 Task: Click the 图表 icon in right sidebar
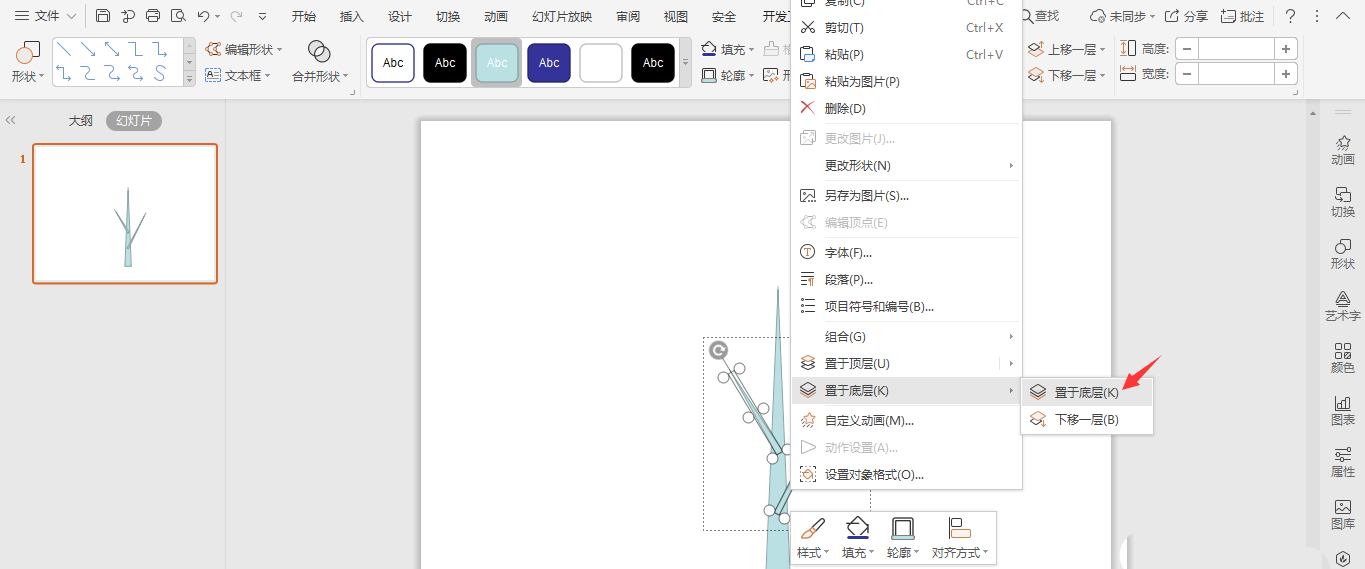click(x=1343, y=410)
